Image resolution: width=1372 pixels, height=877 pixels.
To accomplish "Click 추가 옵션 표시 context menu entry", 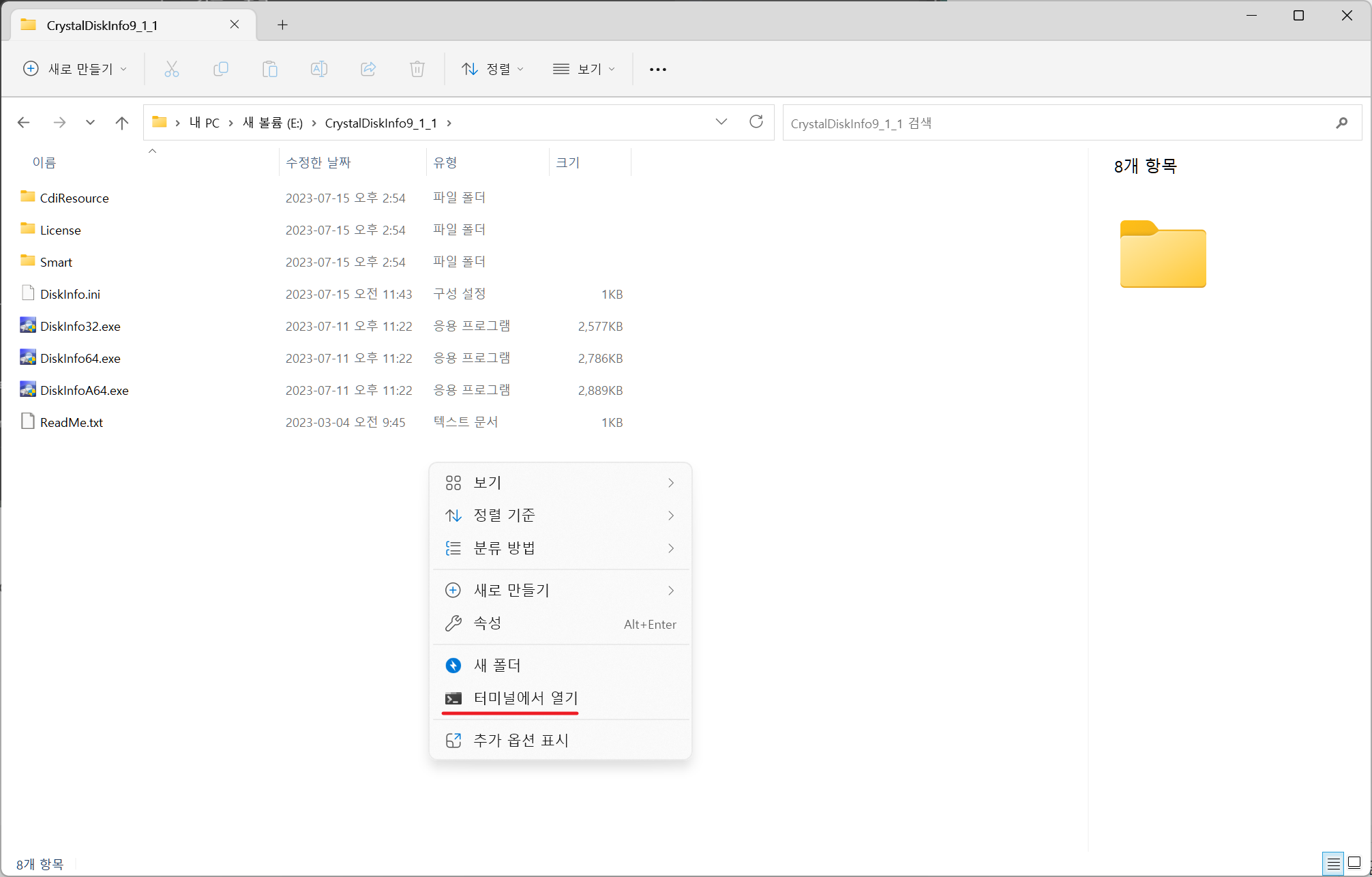I will point(521,741).
